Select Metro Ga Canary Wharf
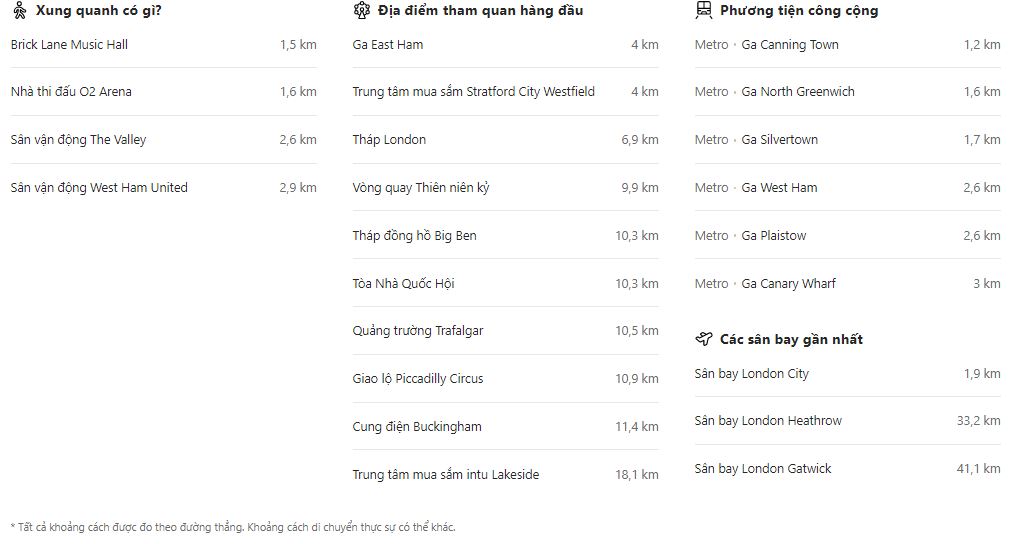 (848, 283)
